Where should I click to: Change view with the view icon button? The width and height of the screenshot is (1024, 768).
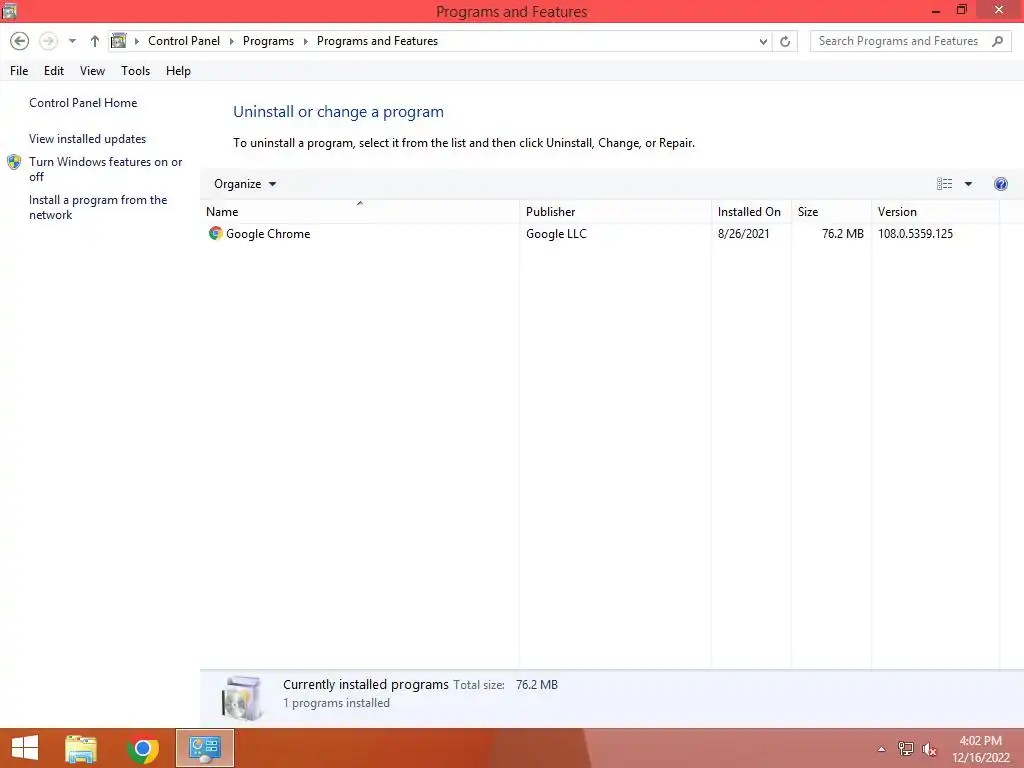coord(944,184)
